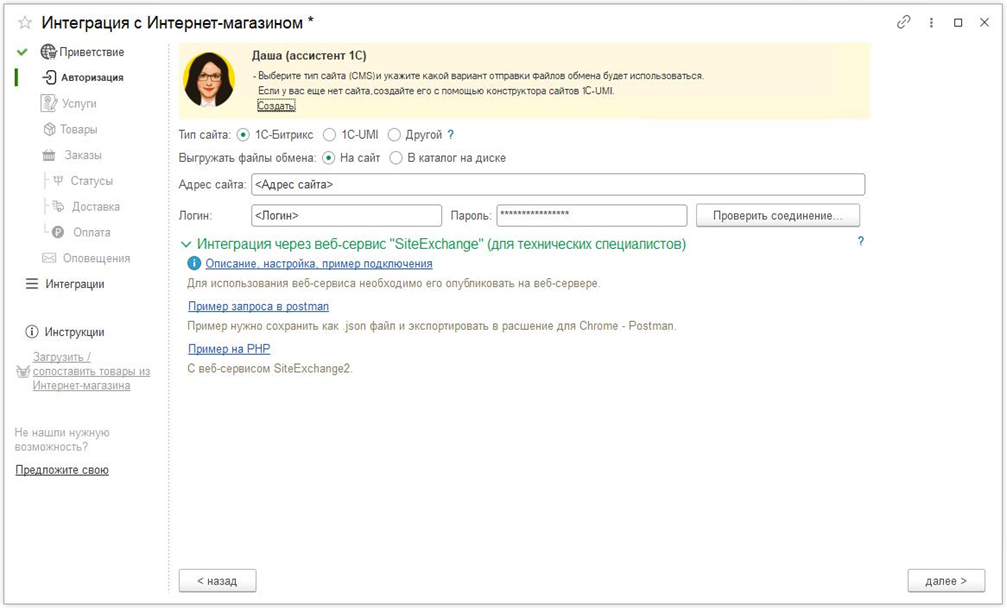Click the copy link chain icon

tap(904, 22)
